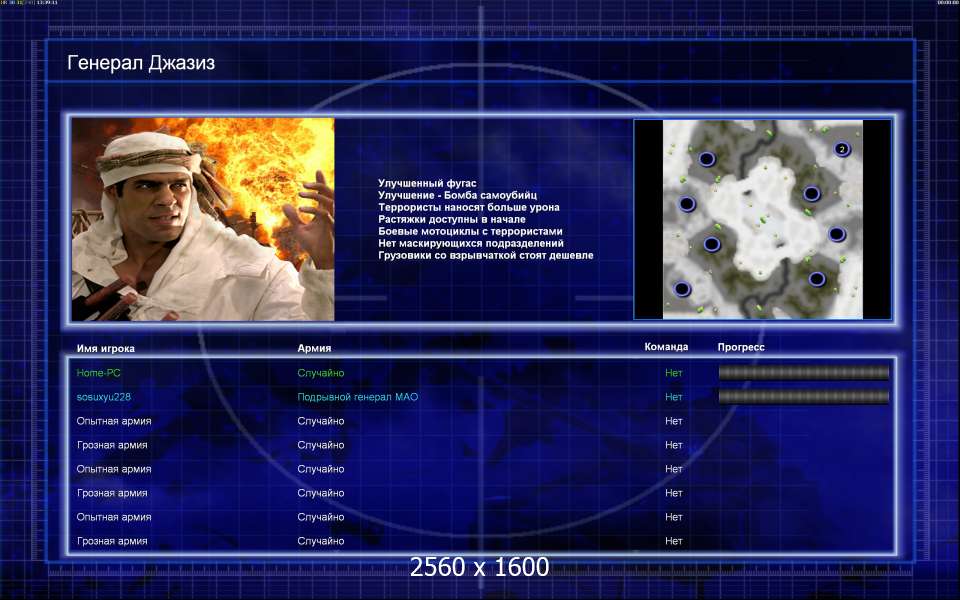The image size is (960, 600).
Task: Click 'Боевые мотоциклы с террористами'
Action: (470, 231)
